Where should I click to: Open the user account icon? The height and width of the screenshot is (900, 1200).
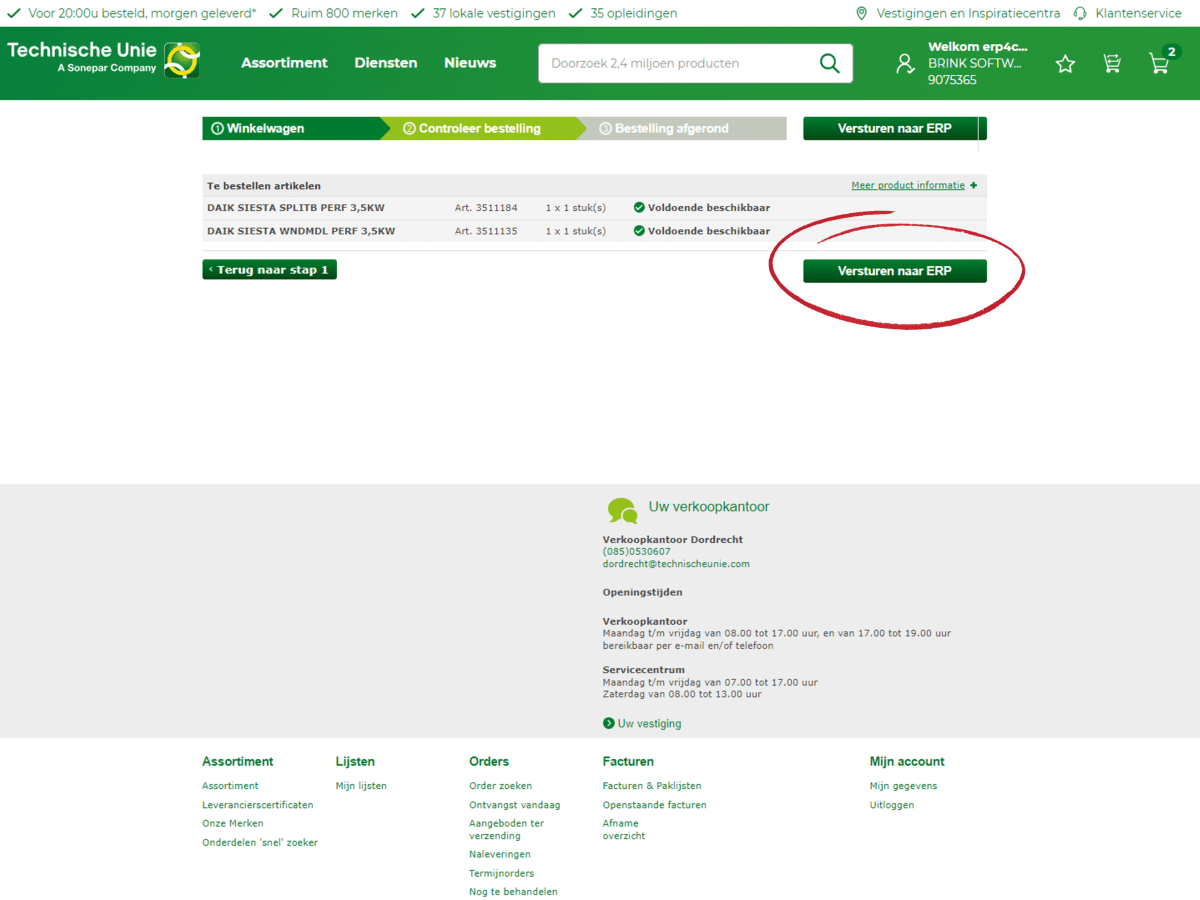(905, 63)
